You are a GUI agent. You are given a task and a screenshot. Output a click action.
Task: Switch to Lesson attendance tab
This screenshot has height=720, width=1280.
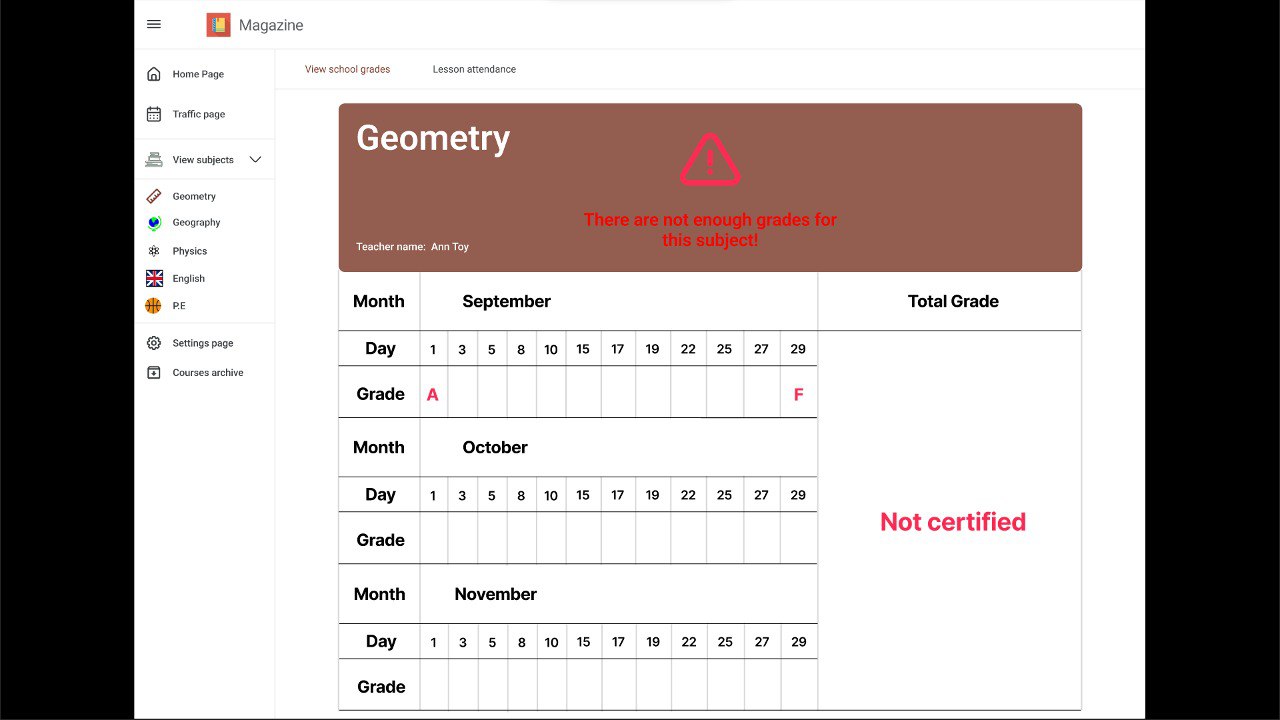[x=474, y=69]
